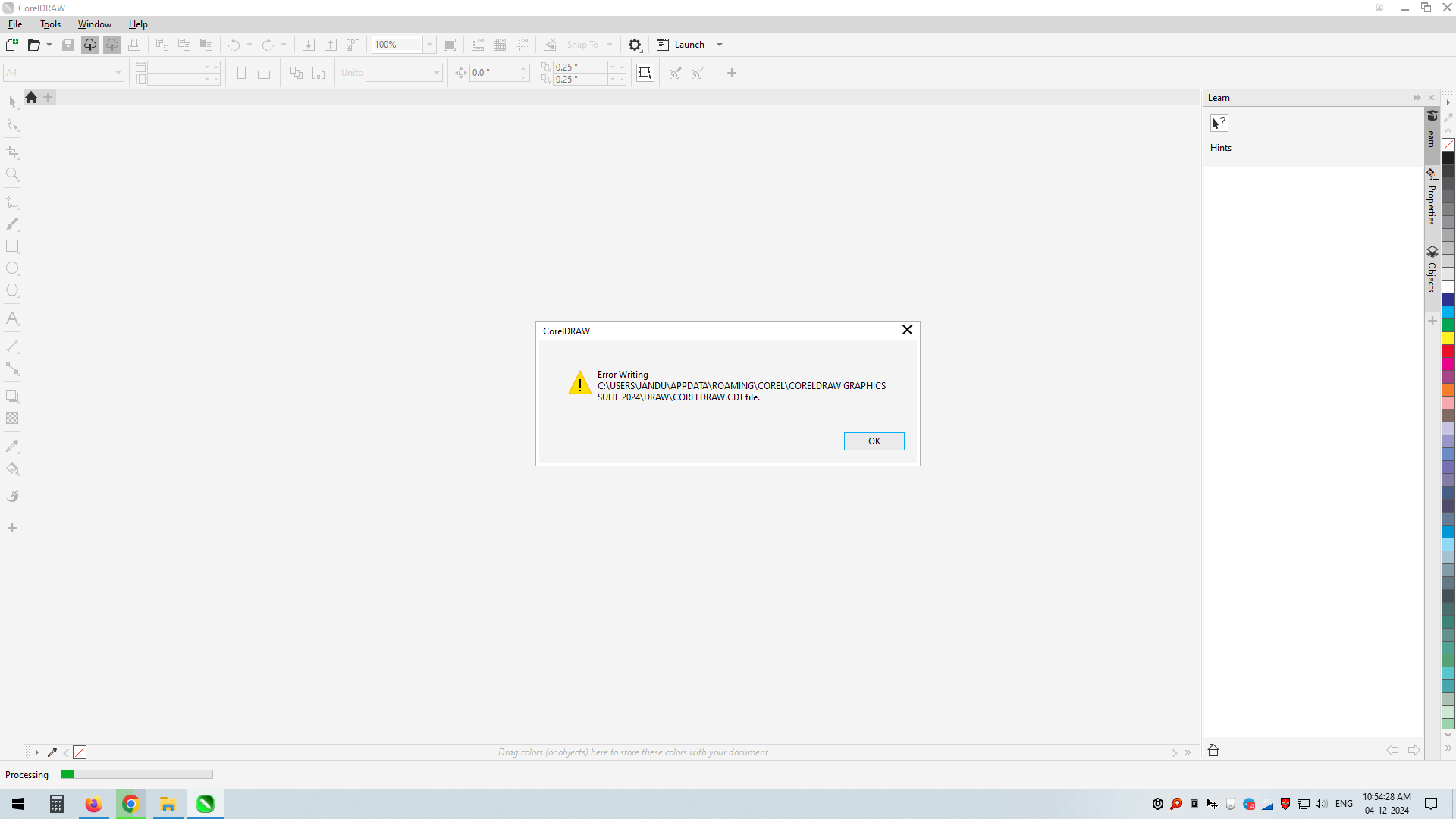Click the Save disk icon
Screen dimensions: 1456x819
pos(68,45)
